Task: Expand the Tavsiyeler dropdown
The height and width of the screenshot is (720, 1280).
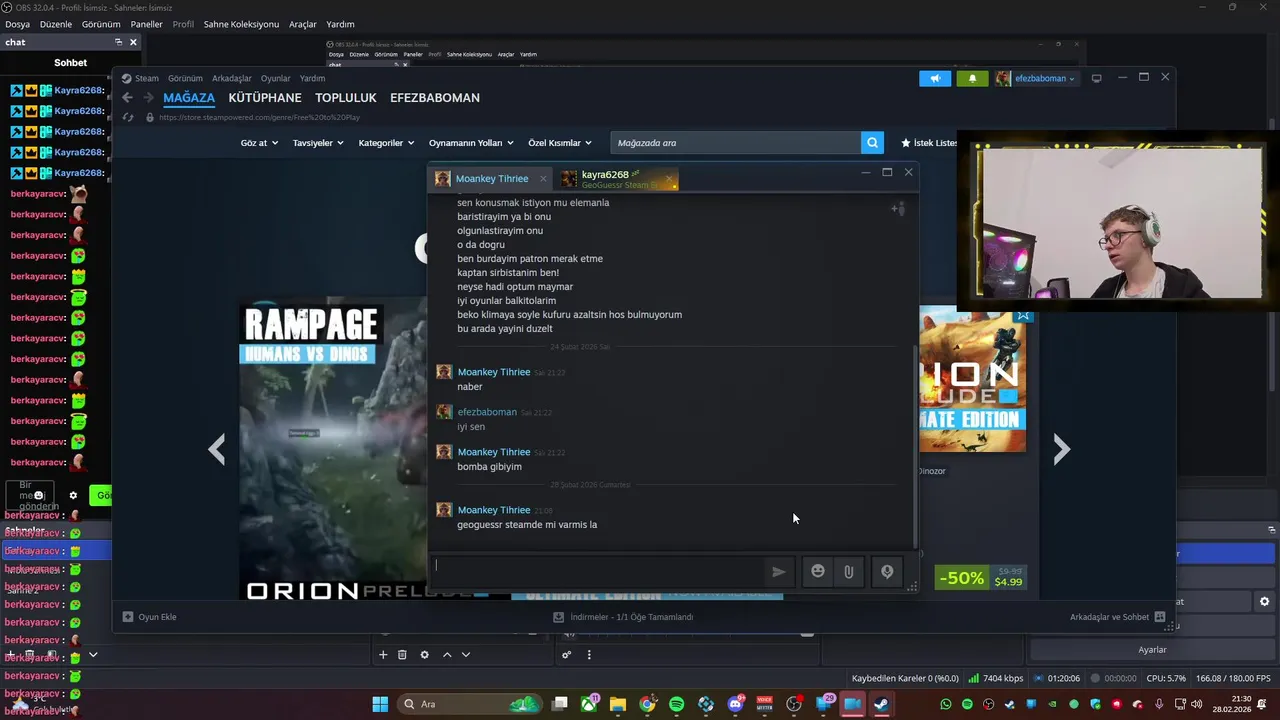Action: click(x=318, y=143)
